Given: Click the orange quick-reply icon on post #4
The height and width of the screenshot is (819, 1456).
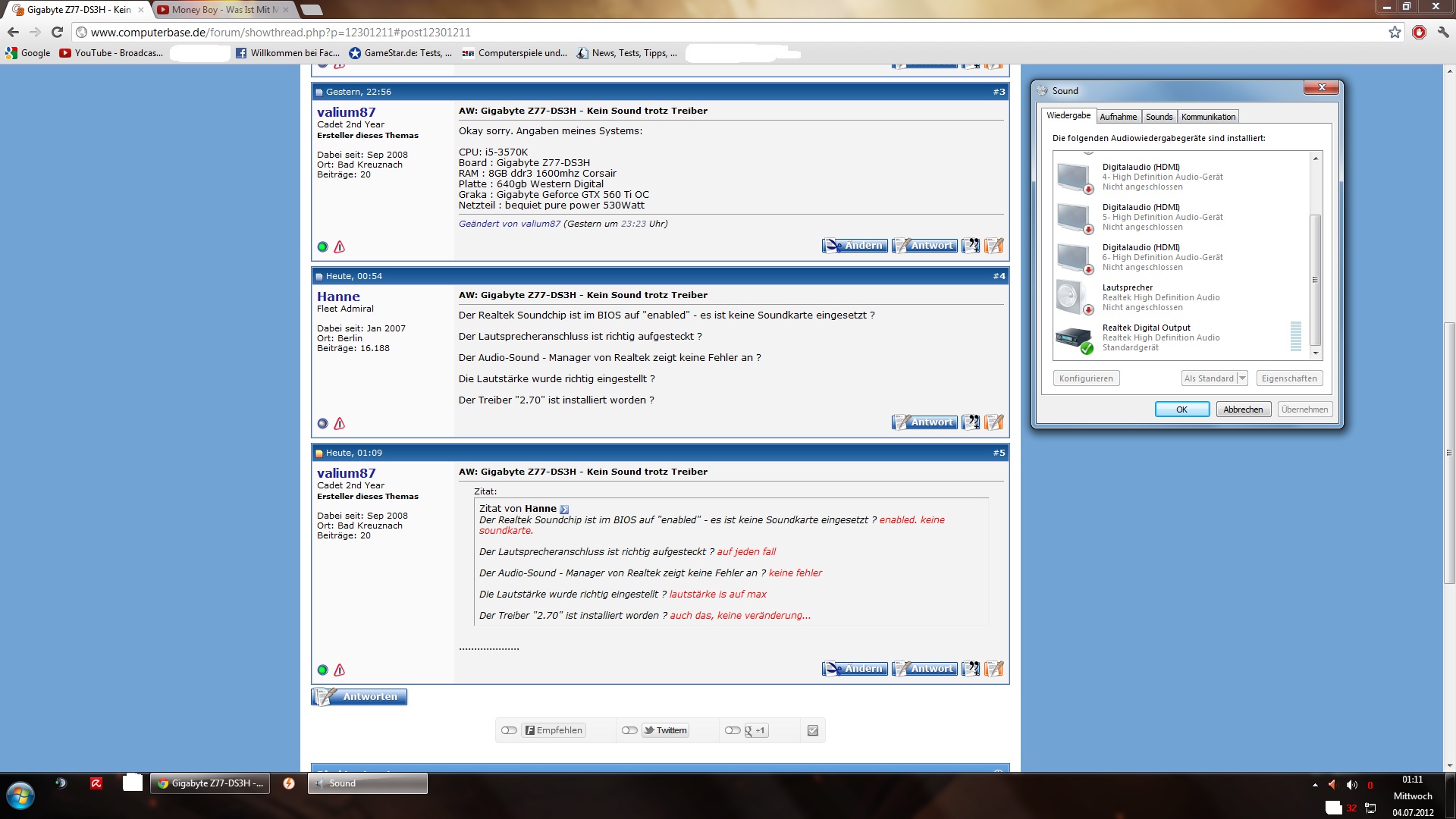Looking at the screenshot, I should pos(993,422).
